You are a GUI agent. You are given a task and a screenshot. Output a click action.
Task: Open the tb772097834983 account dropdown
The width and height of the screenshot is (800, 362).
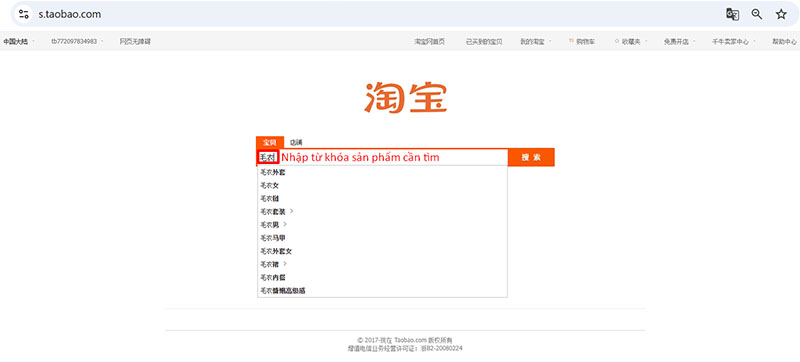(x=77, y=41)
